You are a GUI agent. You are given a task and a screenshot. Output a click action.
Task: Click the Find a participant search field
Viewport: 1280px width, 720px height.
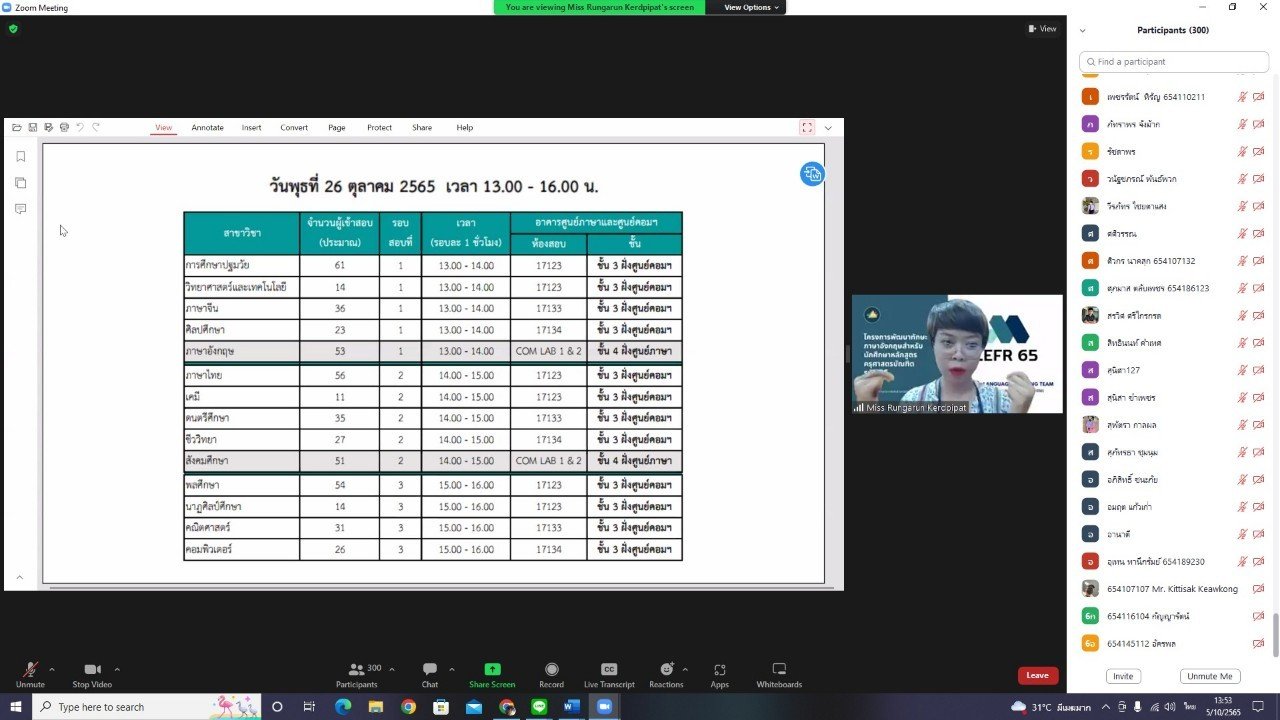1172,62
